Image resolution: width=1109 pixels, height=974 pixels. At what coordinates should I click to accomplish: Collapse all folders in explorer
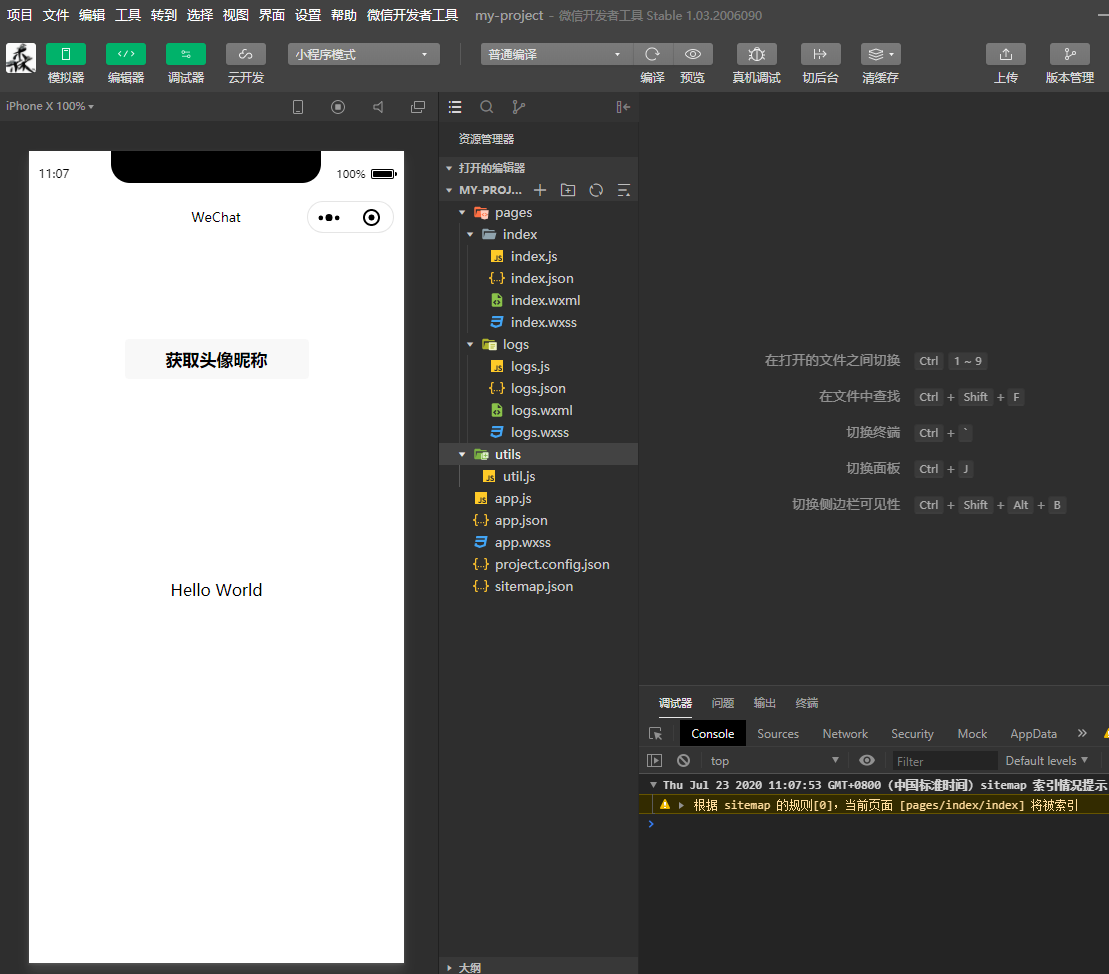[624, 190]
